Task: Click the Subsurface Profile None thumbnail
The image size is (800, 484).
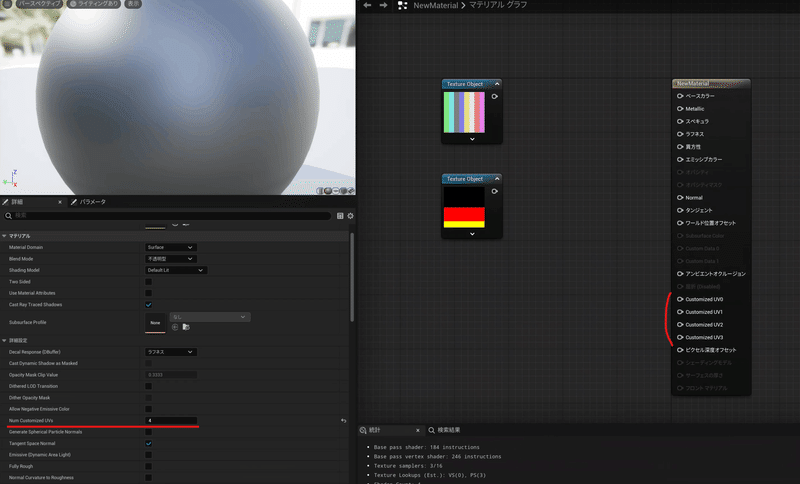Action: click(155, 322)
